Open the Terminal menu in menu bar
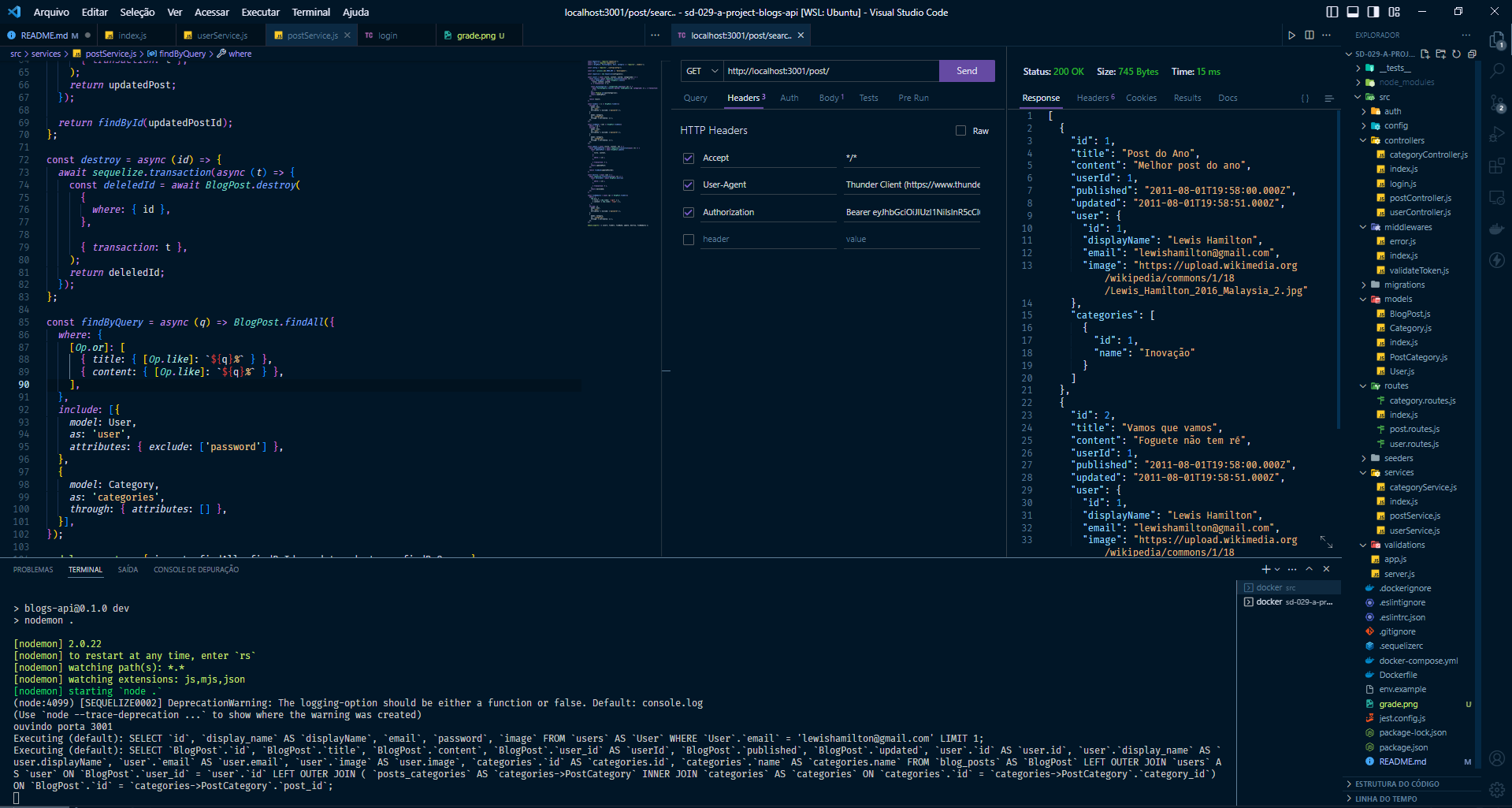The image size is (1512, 808). (x=310, y=12)
